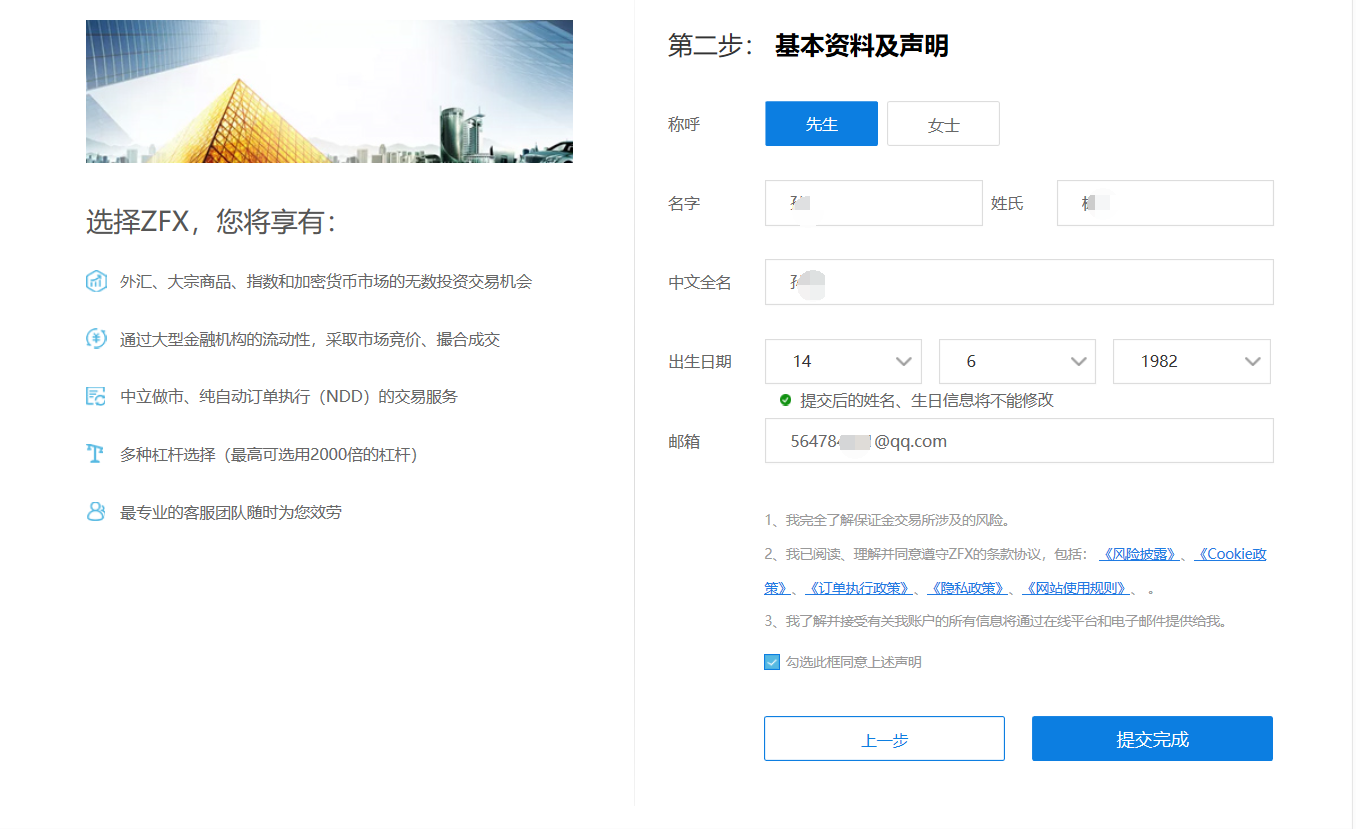1364x829 pixels.
Task: Click the pyramid banner image
Action: pyautogui.click(x=329, y=92)
